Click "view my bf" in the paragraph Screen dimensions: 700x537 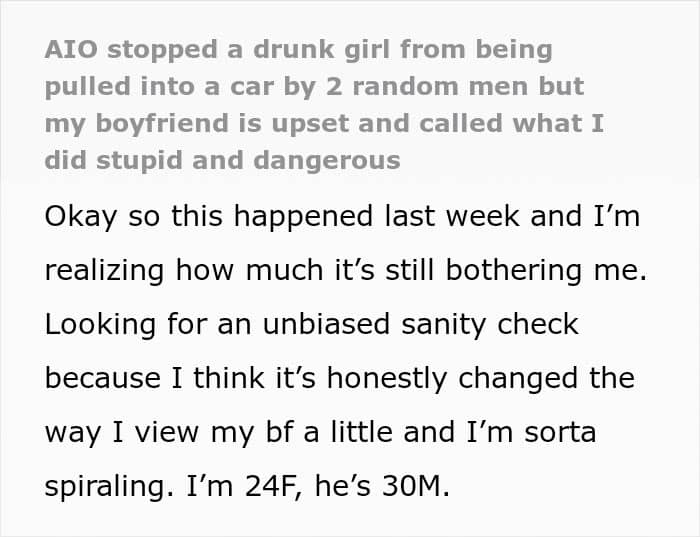(215, 433)
